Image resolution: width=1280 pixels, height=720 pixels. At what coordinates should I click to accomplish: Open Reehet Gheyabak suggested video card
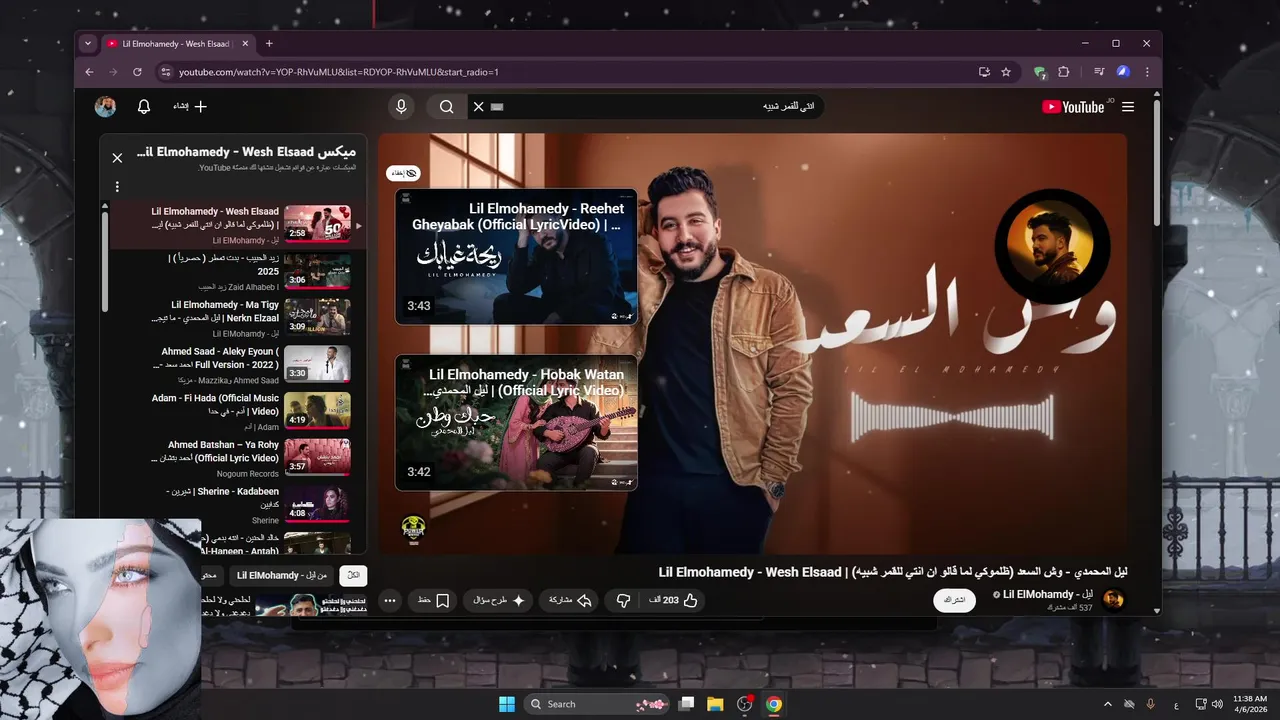pos(516,257)
